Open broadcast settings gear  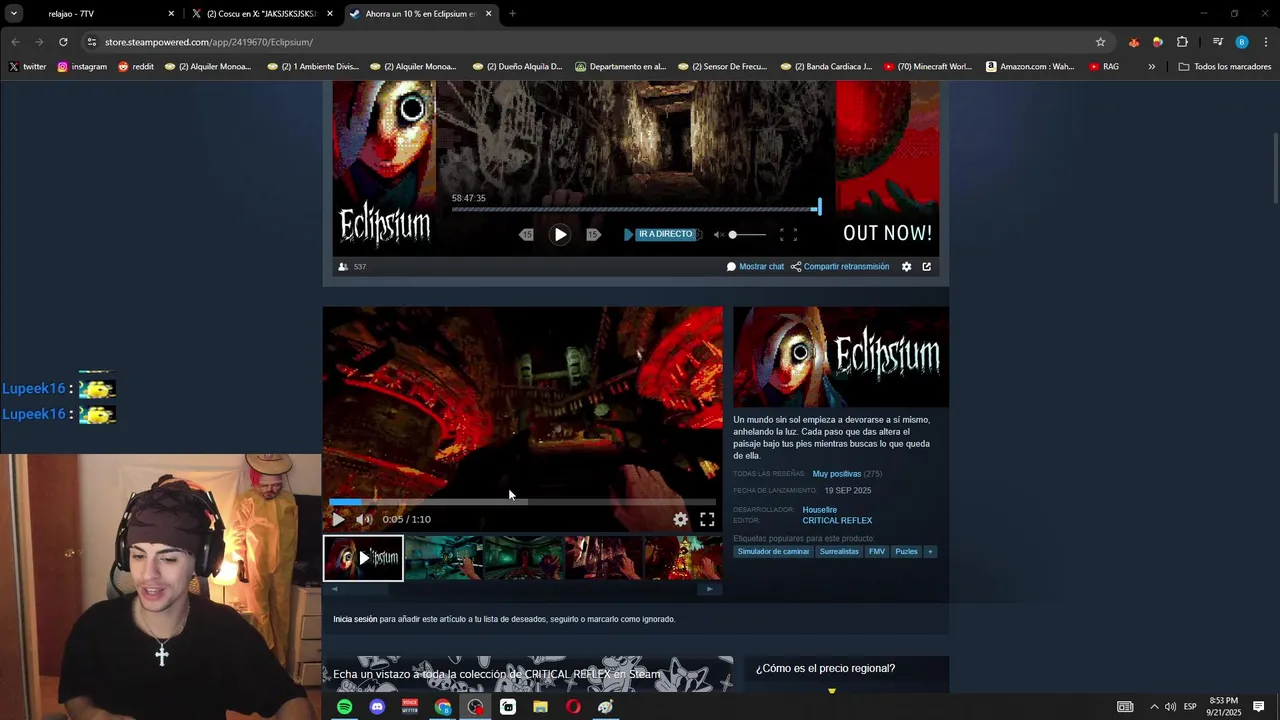pos(907,267)
